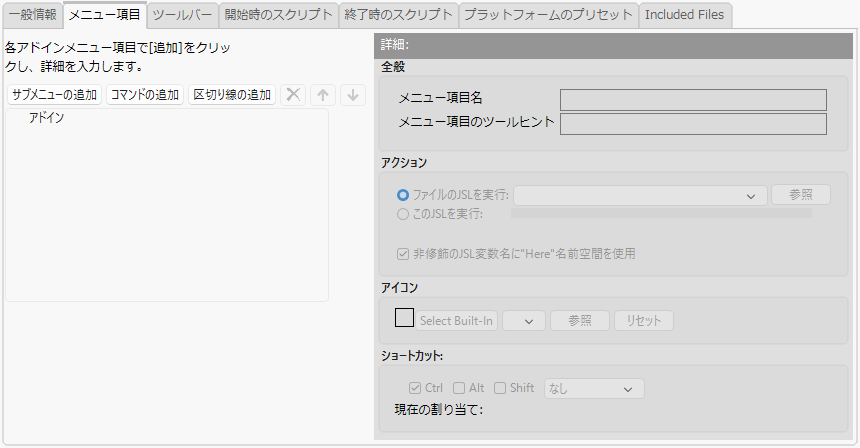860x448 pixels.
Task: Click the move up arrow icon
Action: [x=323, y=95]
